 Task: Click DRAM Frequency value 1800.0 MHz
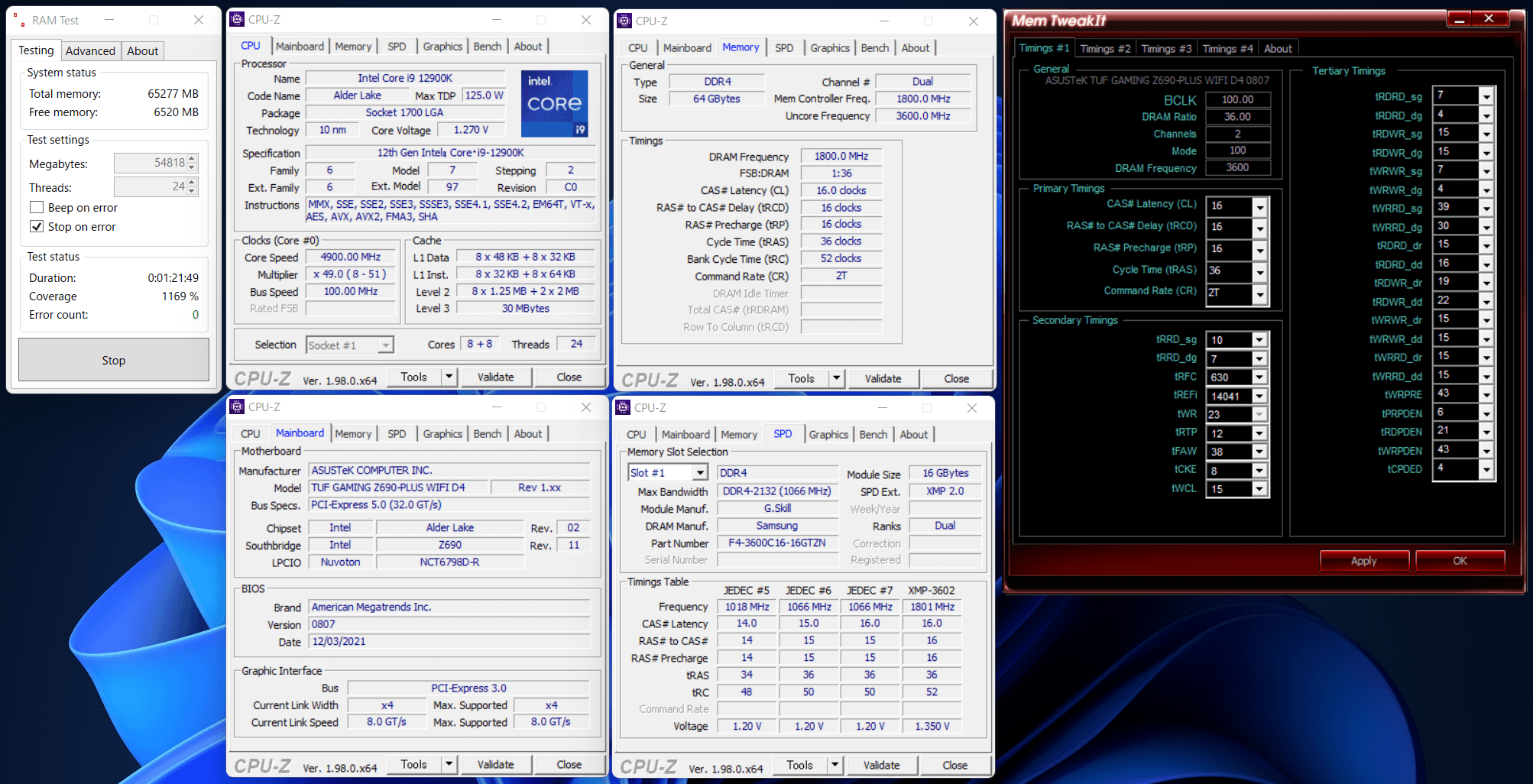(x=841, y=156)
